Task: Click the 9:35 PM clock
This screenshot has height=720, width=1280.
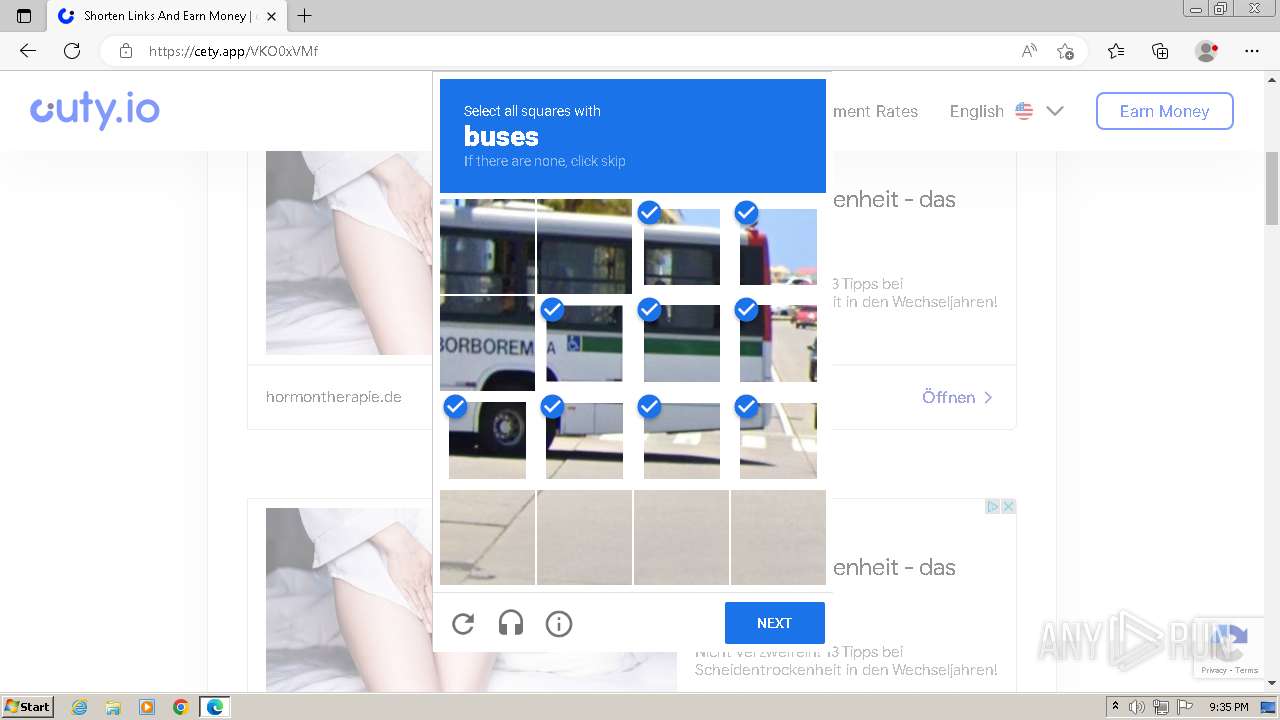Action: click(1229, 707)
